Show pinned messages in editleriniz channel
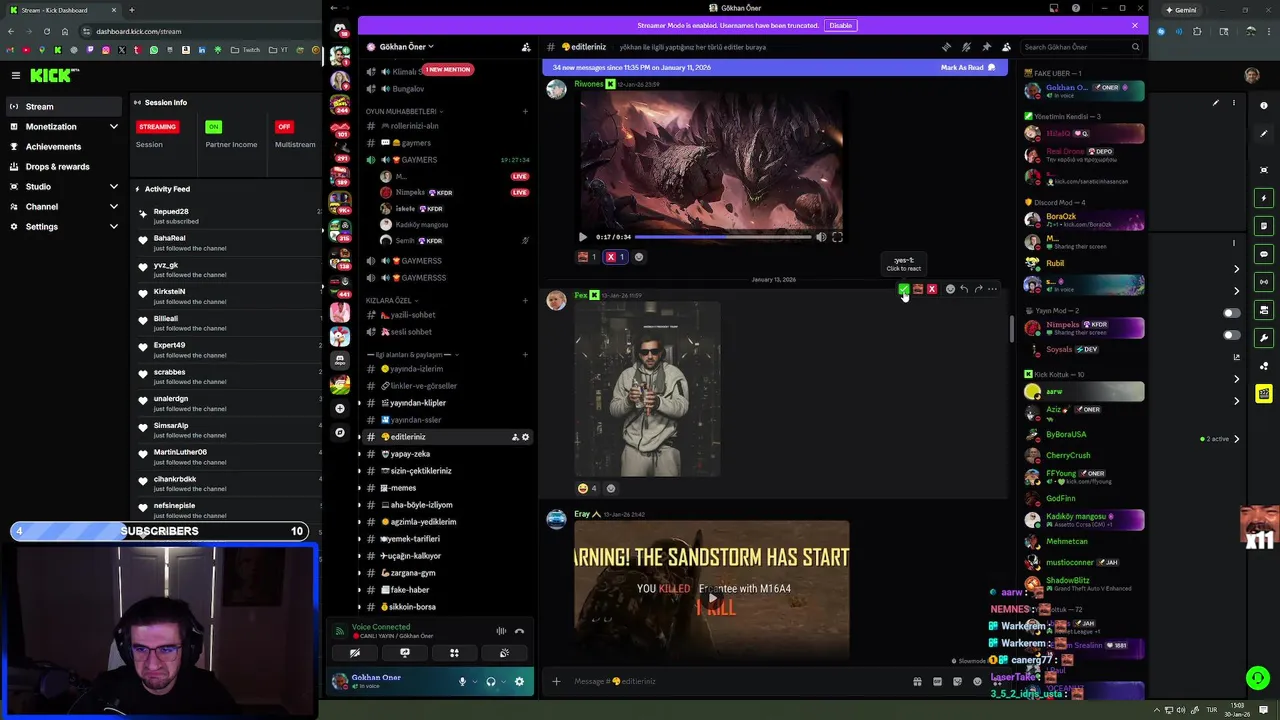 pos(986,47)
